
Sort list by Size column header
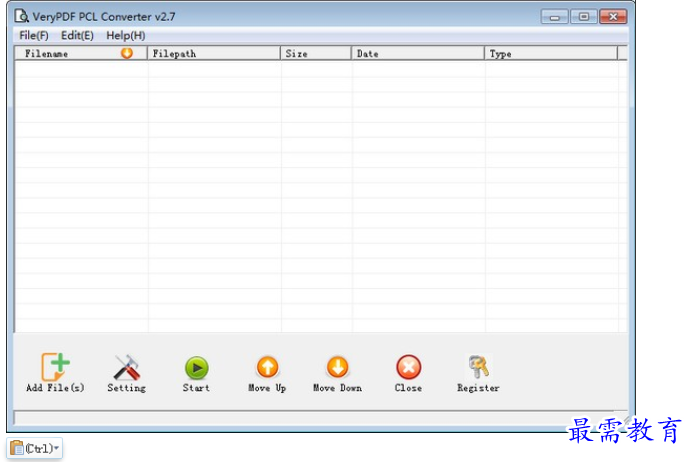point(315,54)
